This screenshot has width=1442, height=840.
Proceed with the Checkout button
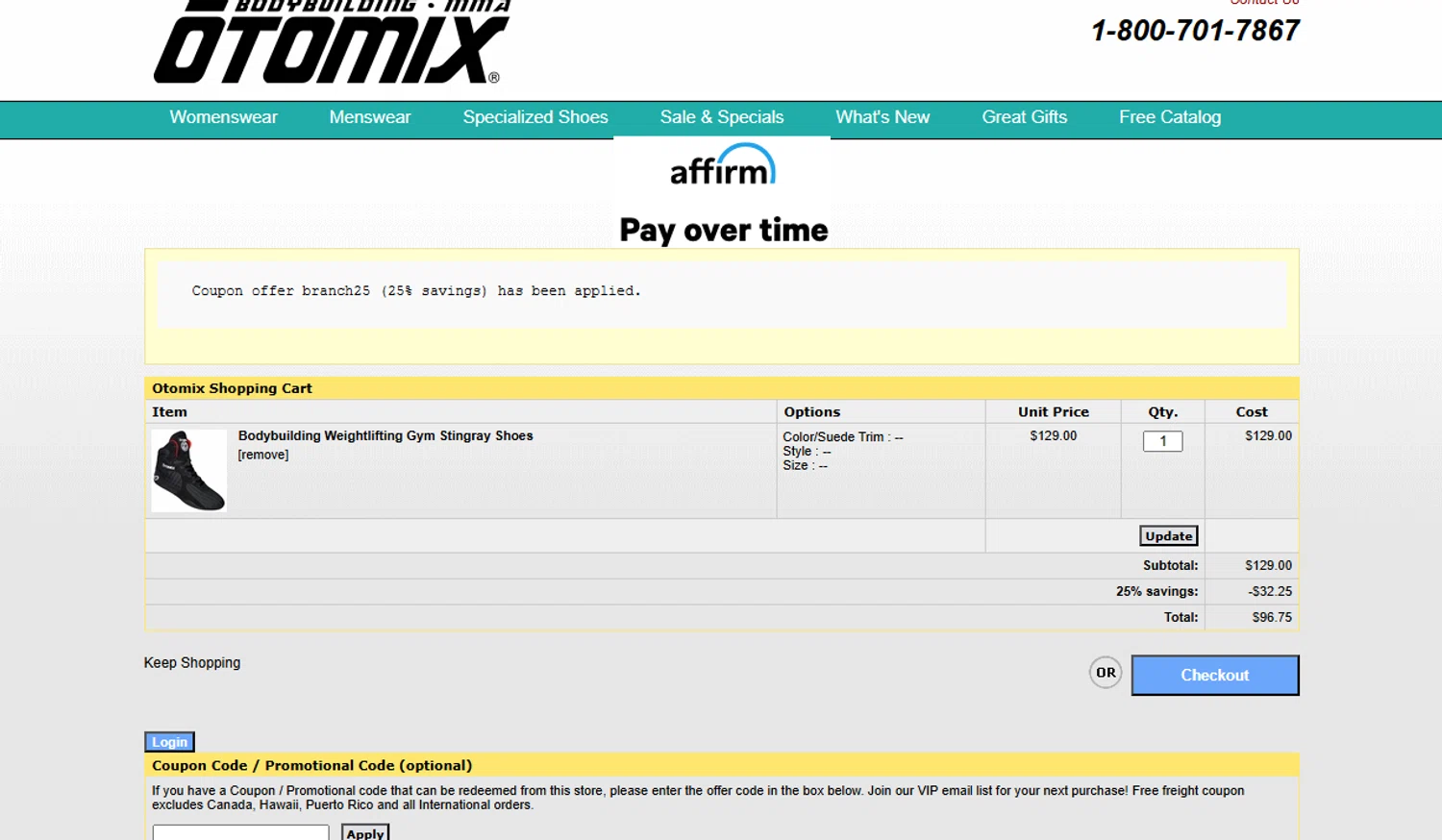(x=1215, y=675)
